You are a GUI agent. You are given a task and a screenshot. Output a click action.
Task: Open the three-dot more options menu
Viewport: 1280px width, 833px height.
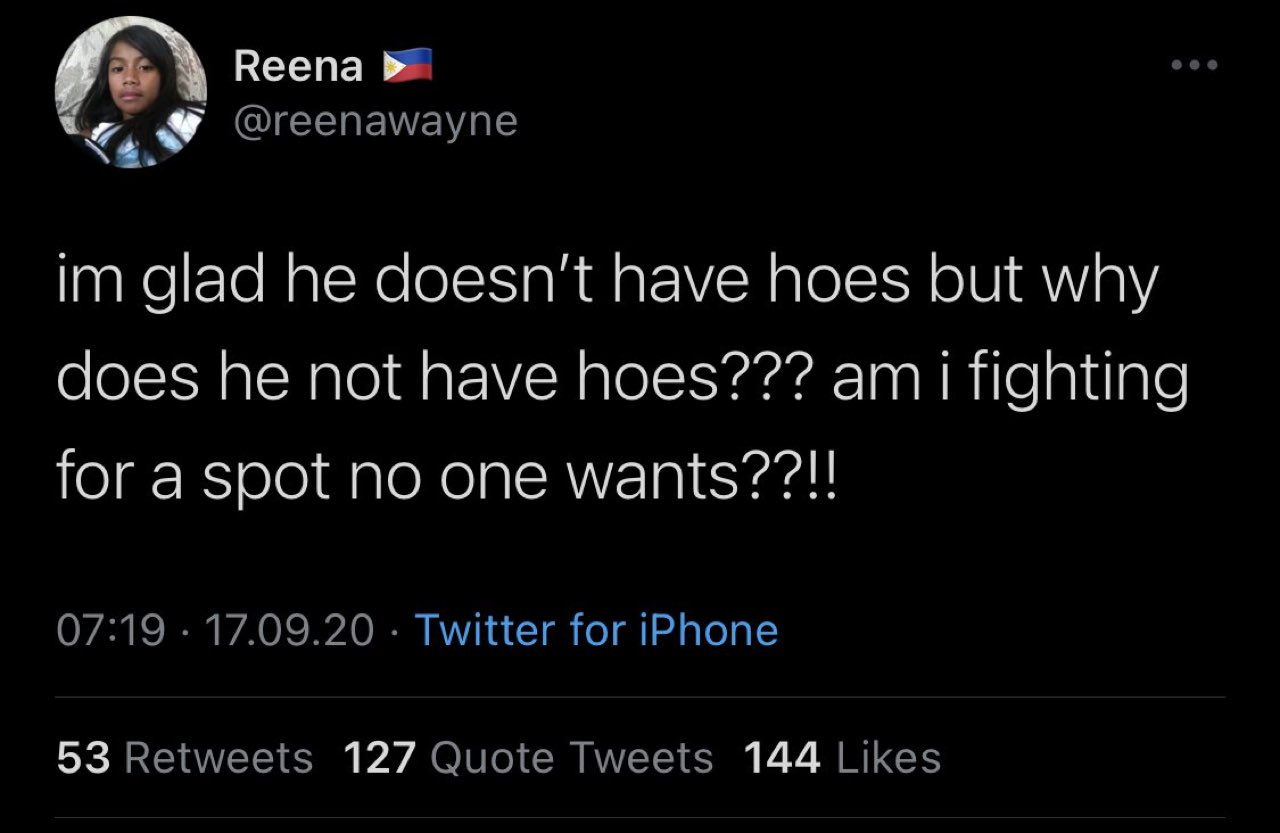pyautogui.click(x=1195, y=66)
